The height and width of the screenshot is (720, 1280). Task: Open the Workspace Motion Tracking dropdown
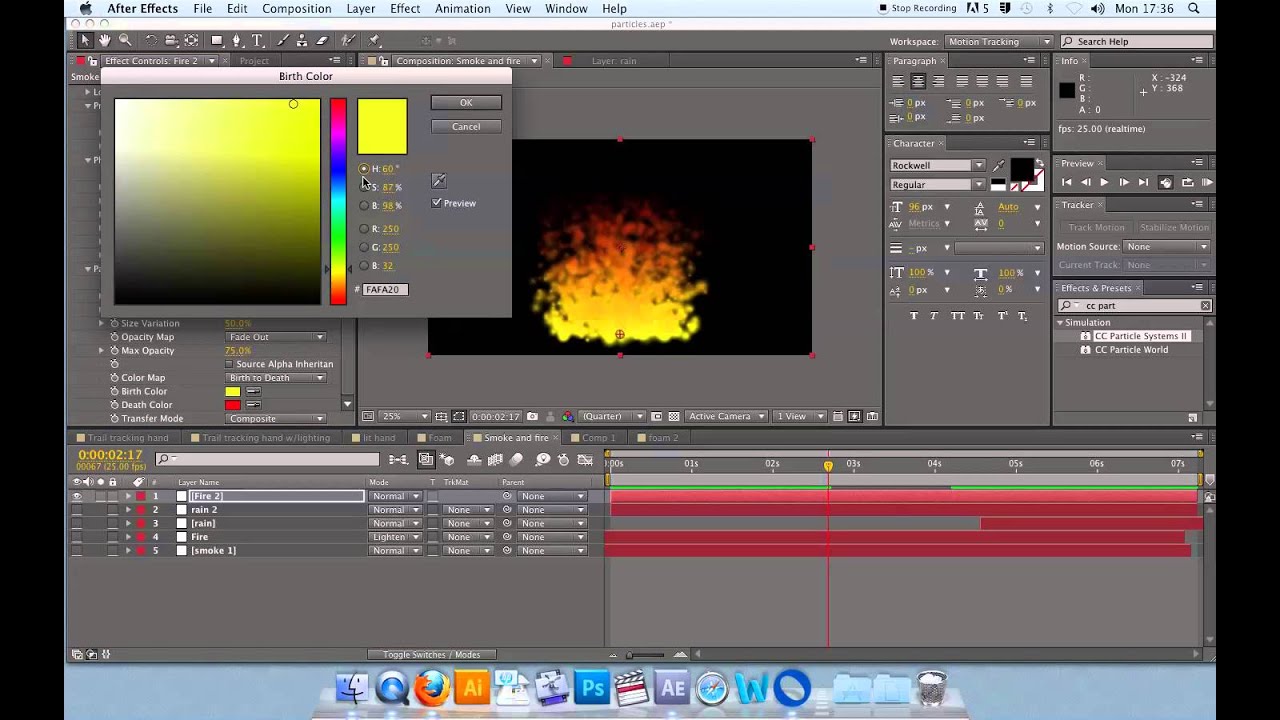point(998,42)
